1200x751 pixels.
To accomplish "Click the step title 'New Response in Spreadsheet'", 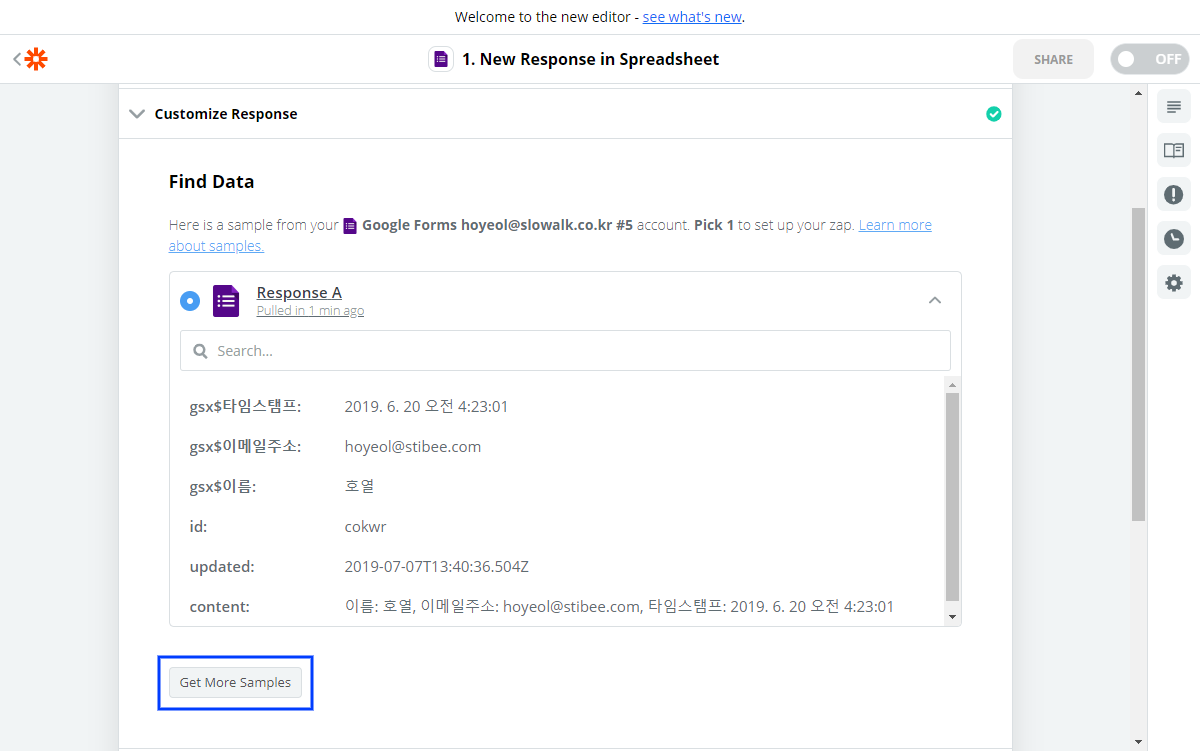I will [x=590, y=59].
